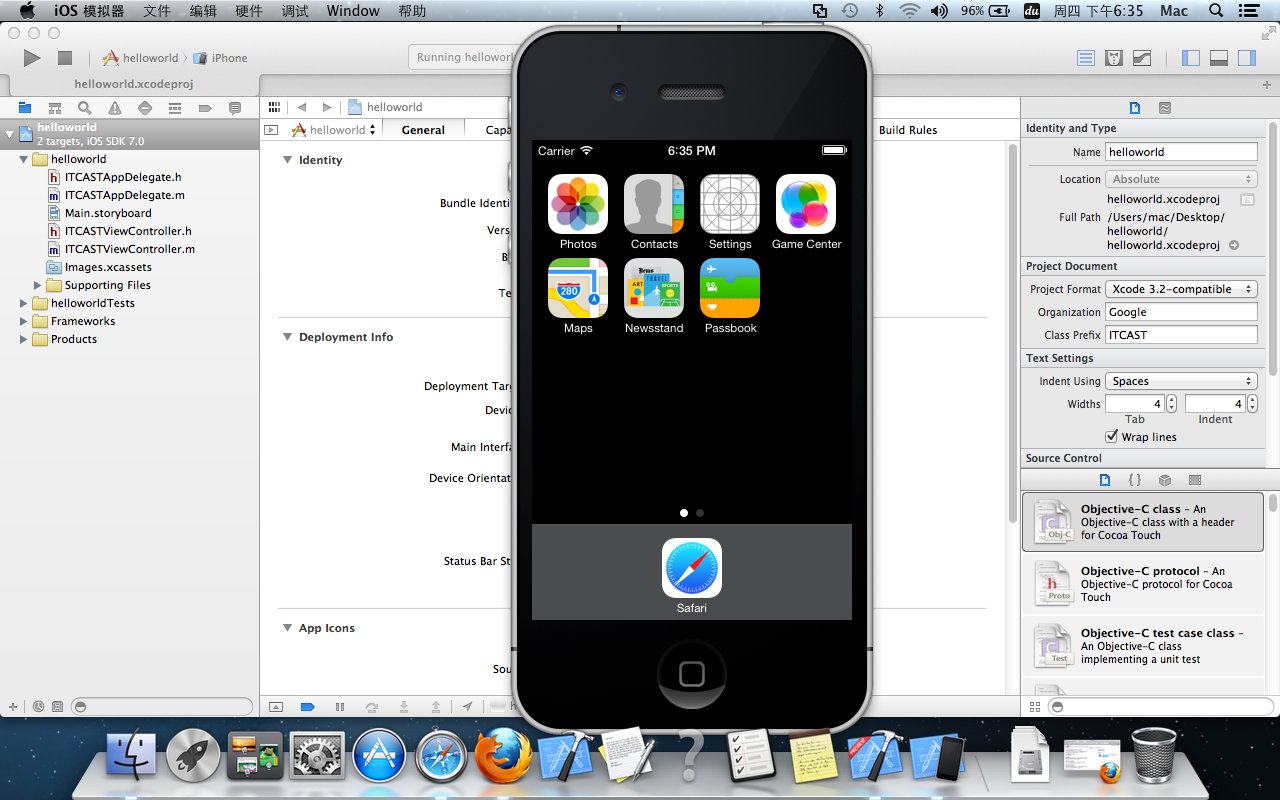Open the 文件 menu in the menu bar
This screenshot has height=800, width=1280.
pos(157,11)
